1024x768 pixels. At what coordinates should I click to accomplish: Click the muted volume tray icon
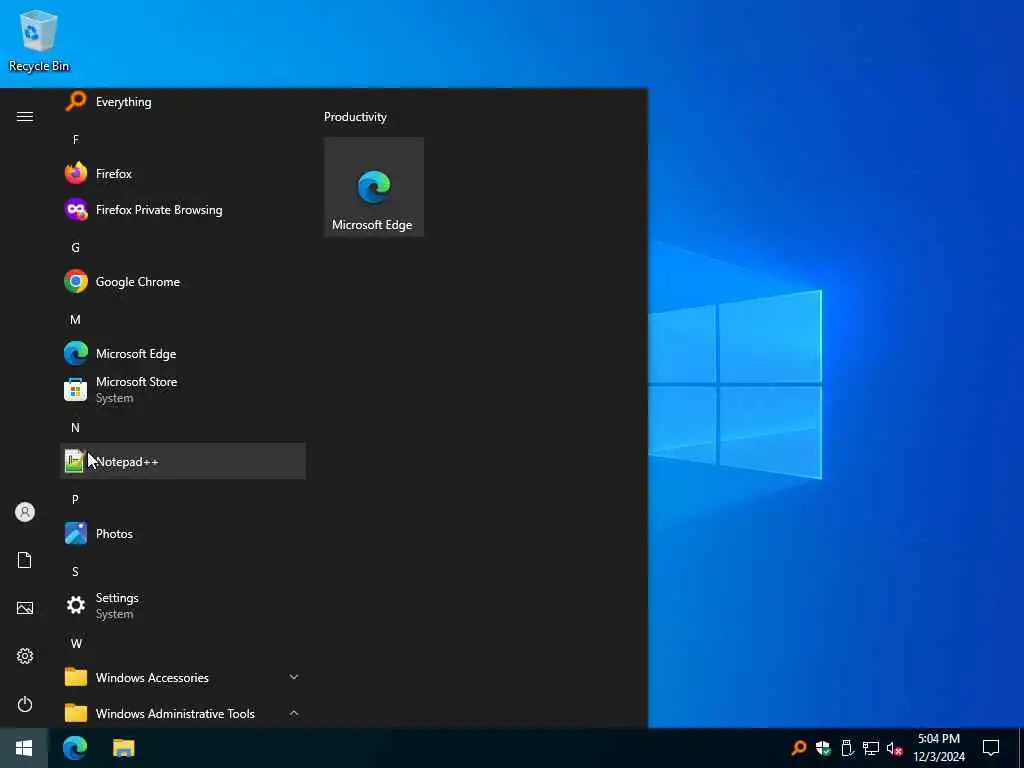[895, 748]
